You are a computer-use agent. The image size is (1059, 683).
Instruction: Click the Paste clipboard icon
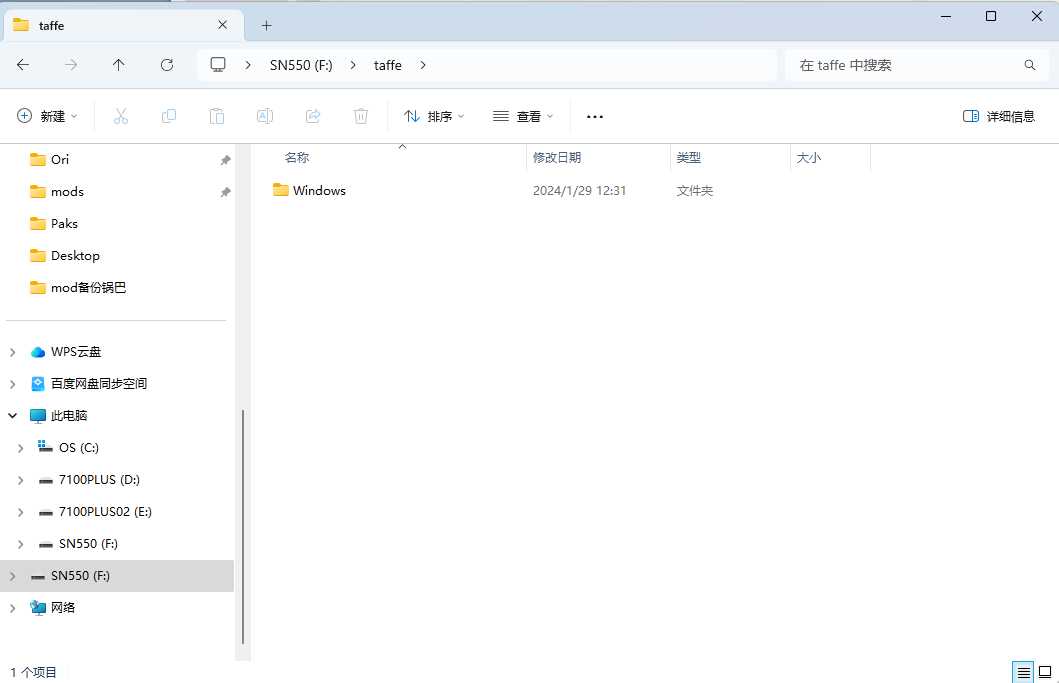click(217, 116)
